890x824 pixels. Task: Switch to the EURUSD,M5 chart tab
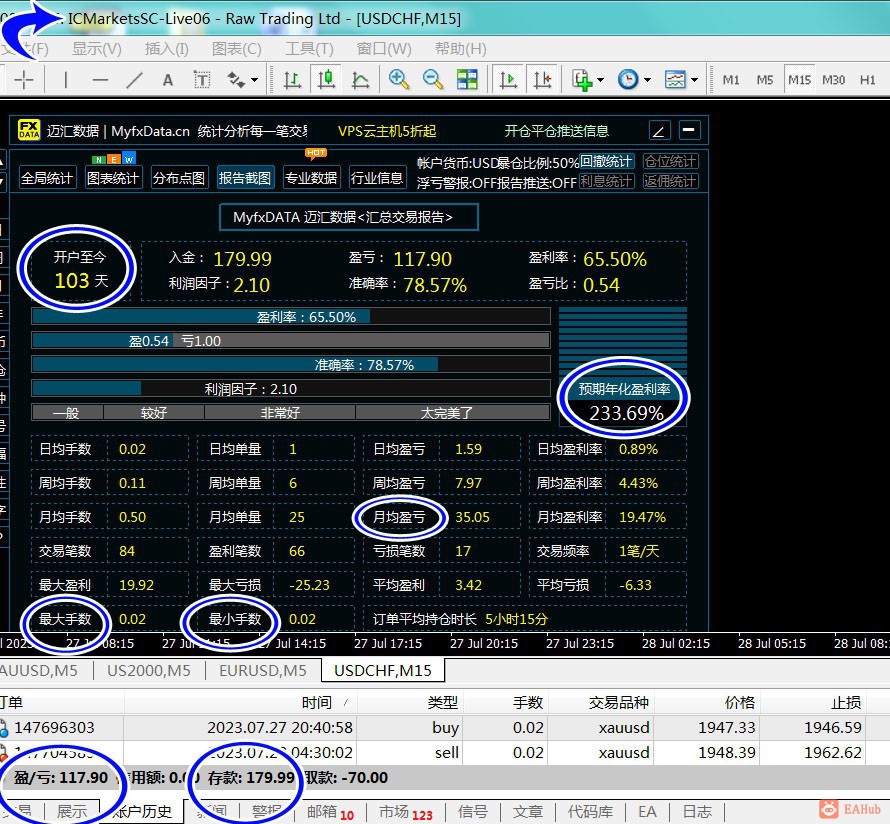(x=263, y=670)
